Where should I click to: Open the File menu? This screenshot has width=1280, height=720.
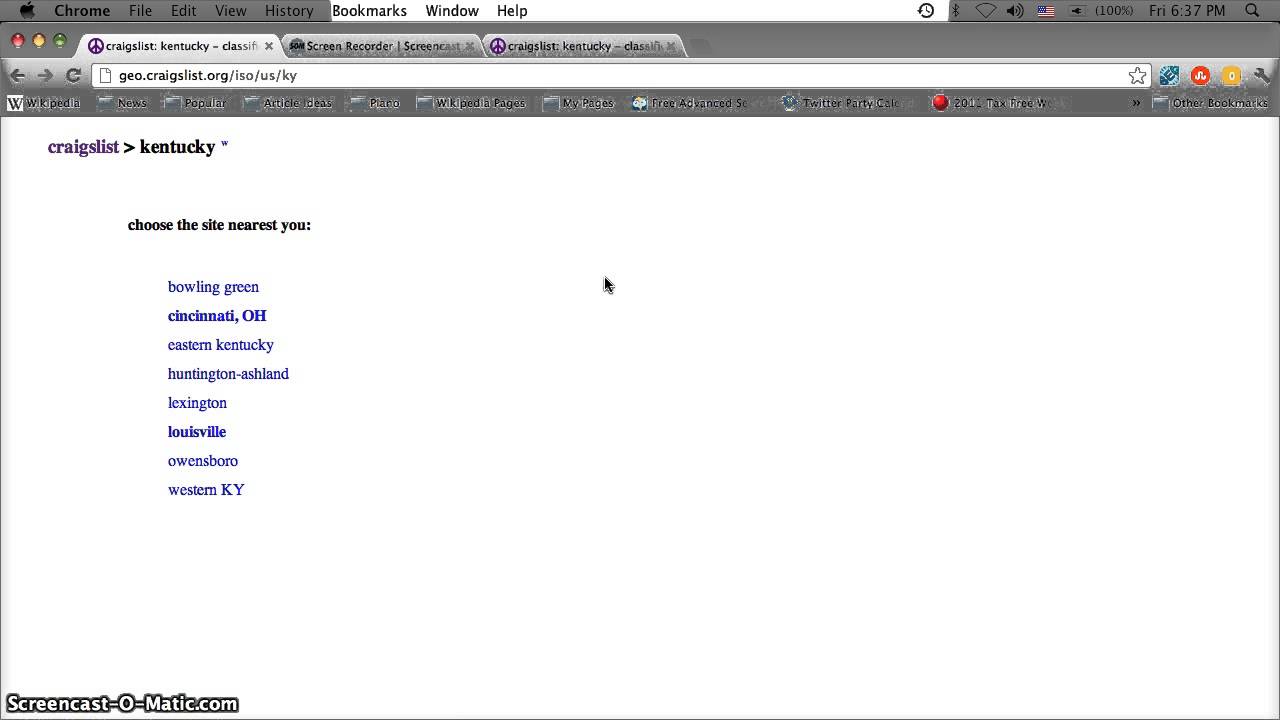(140, 11)
